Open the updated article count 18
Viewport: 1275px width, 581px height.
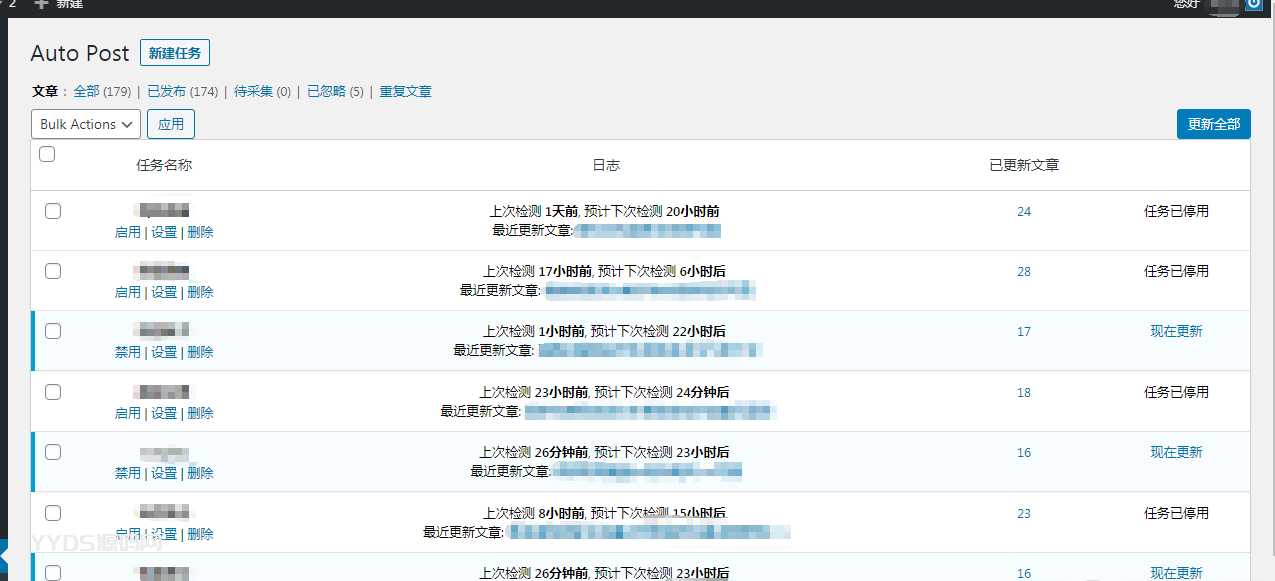tap(1024, 392)
